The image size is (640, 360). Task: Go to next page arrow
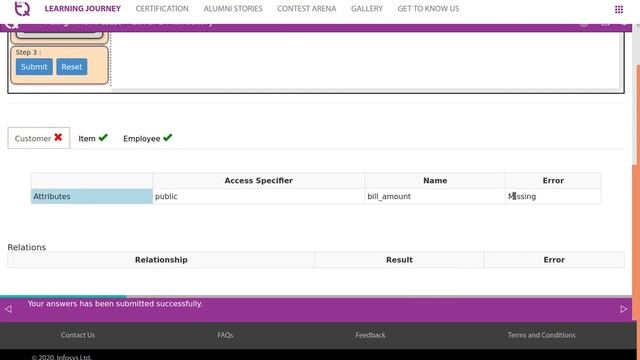(624, 309)
